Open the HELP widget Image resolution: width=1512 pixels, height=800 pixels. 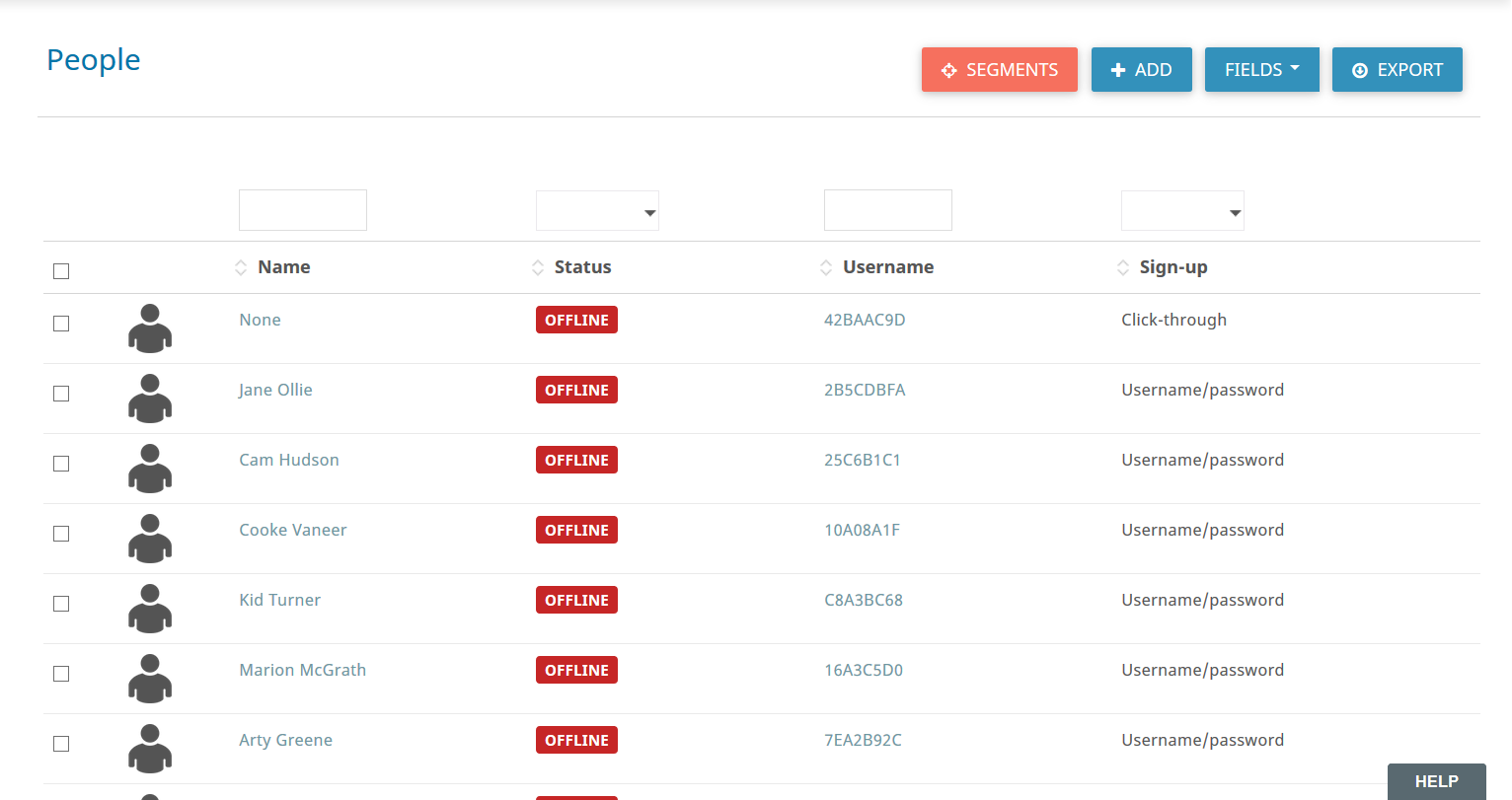click(1437, 781)
